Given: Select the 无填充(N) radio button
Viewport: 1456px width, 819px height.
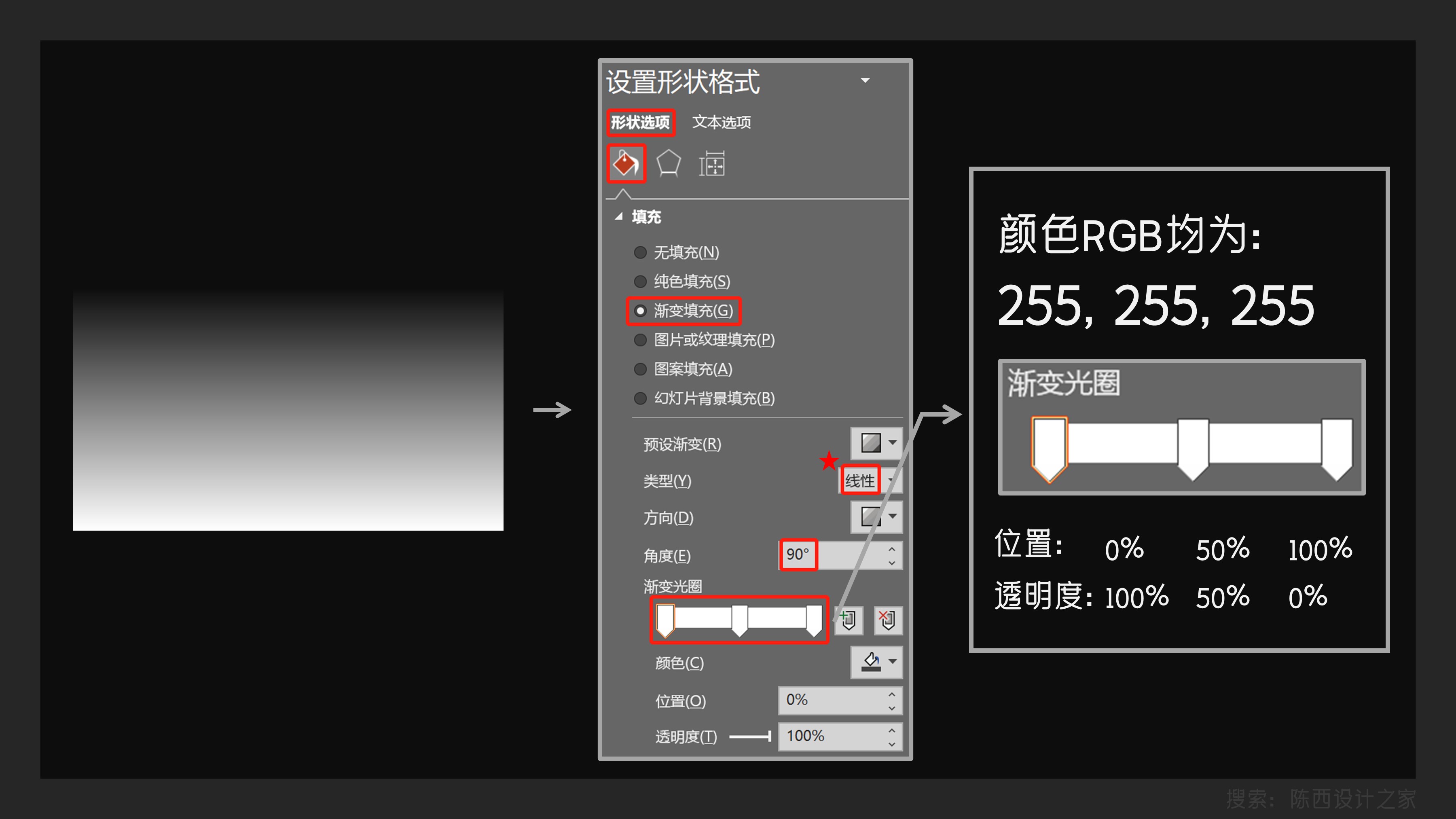Looking at the screenshot, I should [640, 252].
